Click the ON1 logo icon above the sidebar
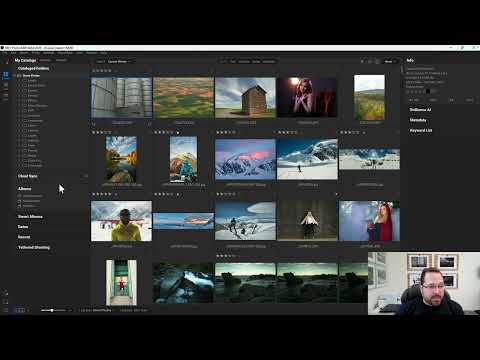 pyautogui.click(x=6, y=61)
